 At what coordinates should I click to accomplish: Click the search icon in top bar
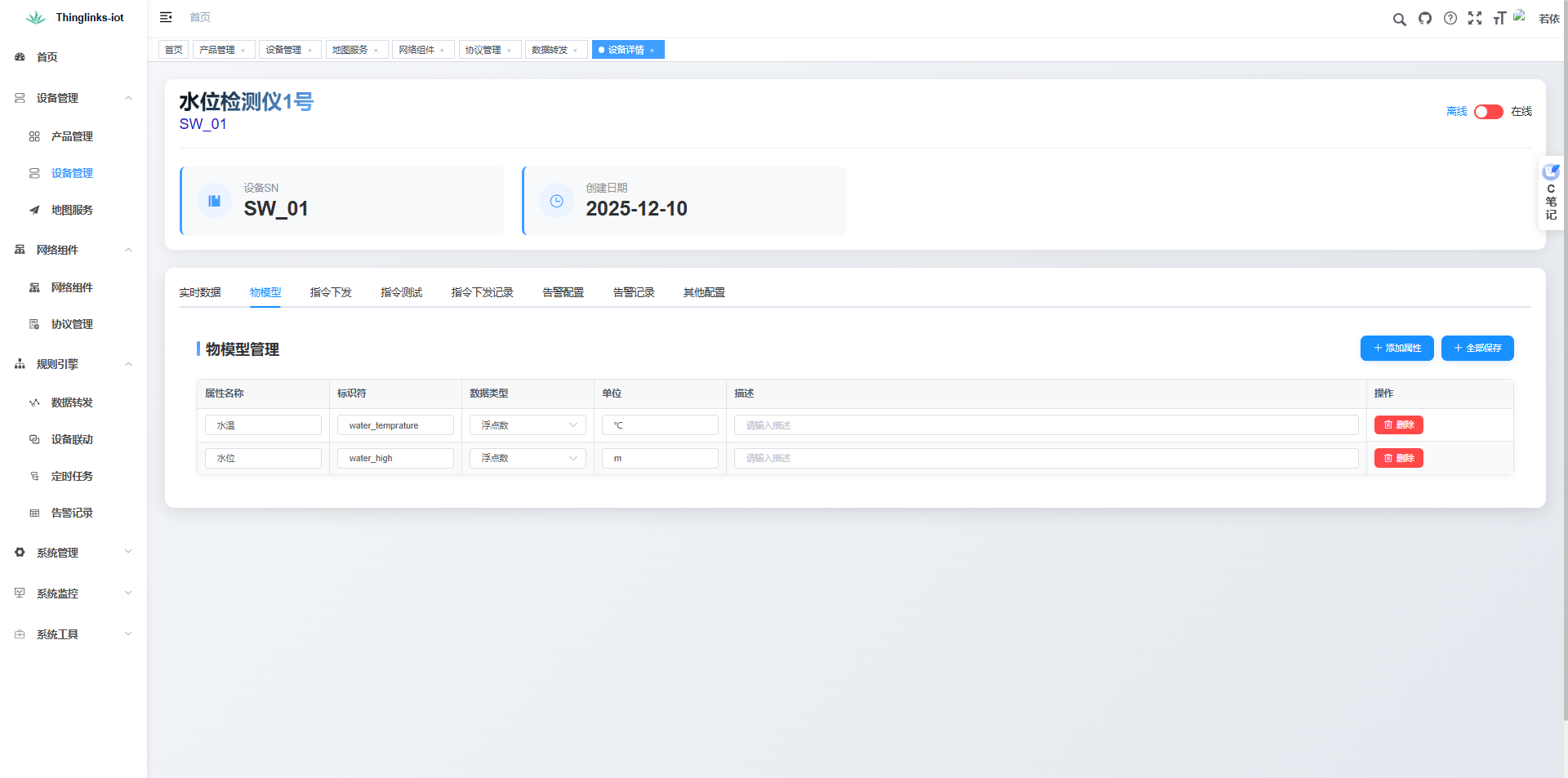1399,19
